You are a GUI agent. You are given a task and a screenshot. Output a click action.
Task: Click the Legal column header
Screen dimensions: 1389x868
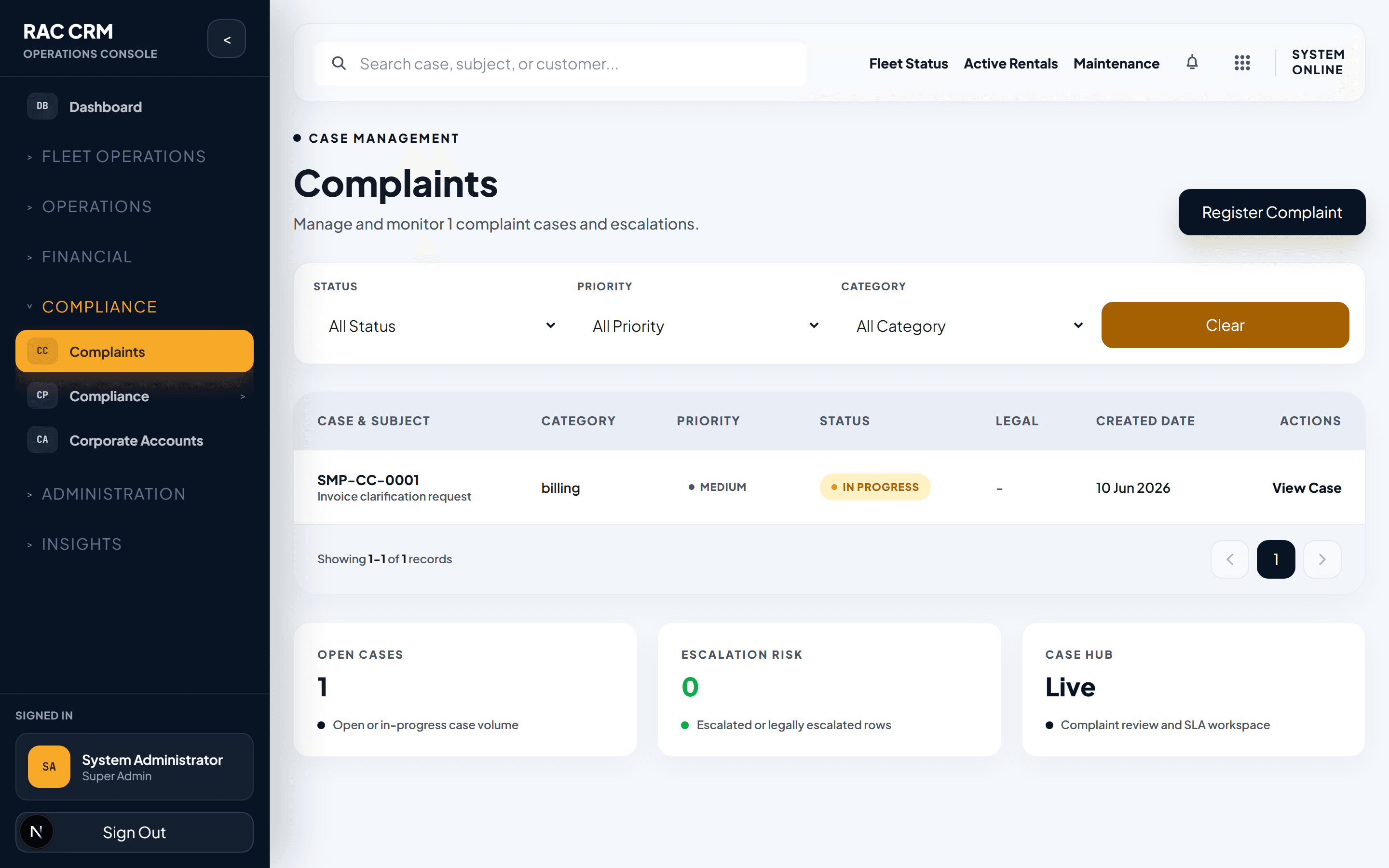(x=1017, y=421)
